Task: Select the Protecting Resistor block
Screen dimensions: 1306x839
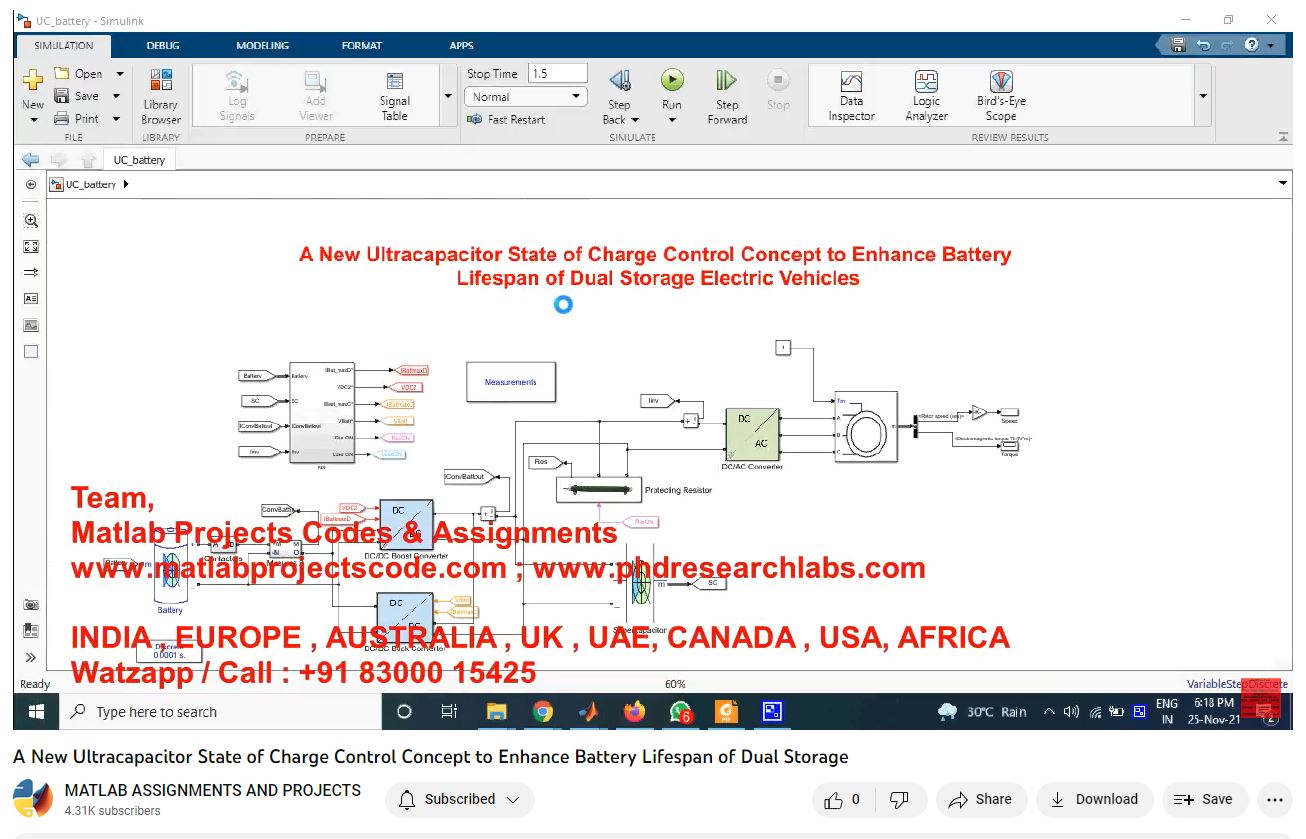Action: click(x=599, y=489)
